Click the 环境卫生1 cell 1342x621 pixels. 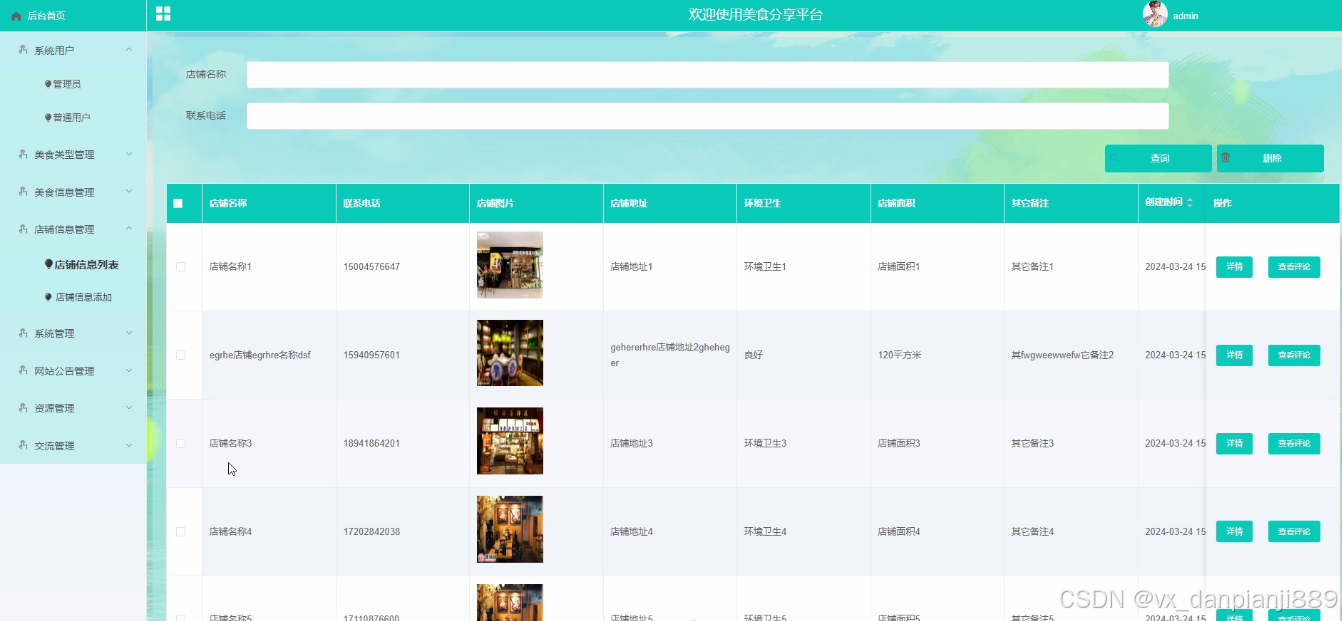point(765,267)
